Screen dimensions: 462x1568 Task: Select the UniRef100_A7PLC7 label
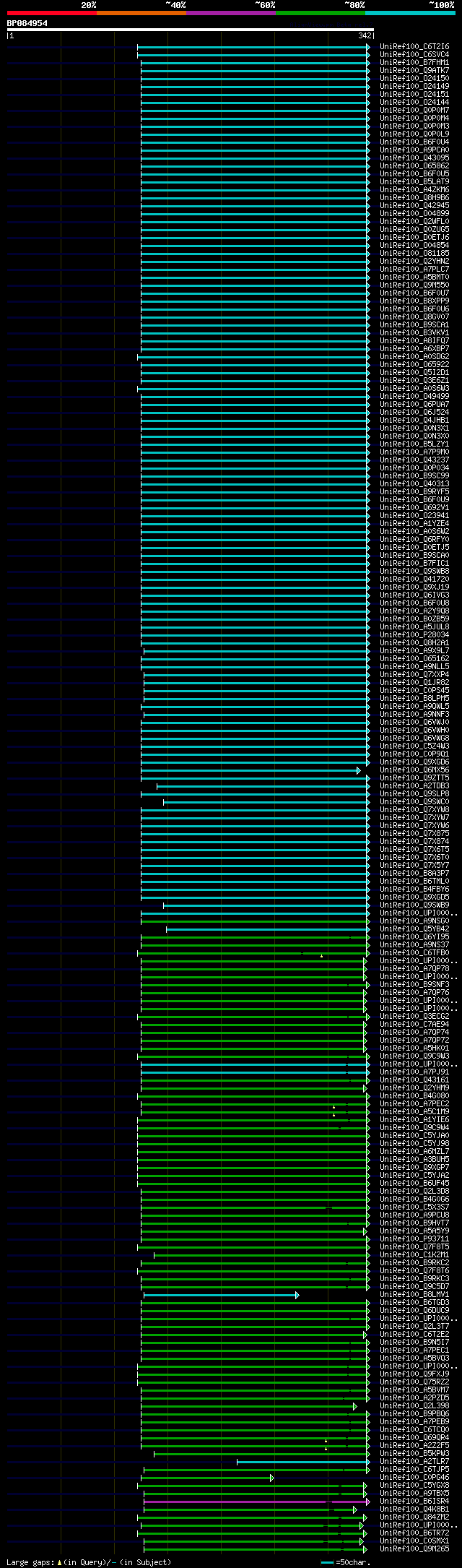414,270
